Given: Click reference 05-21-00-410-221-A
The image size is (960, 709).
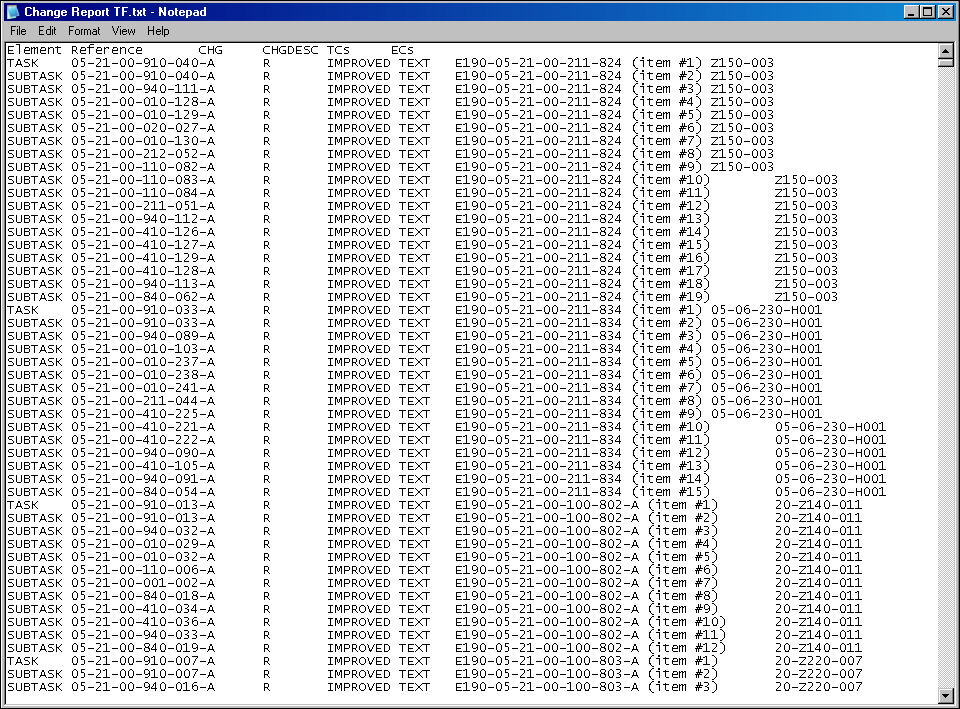Looking at the screenshot, I should 143,427.
